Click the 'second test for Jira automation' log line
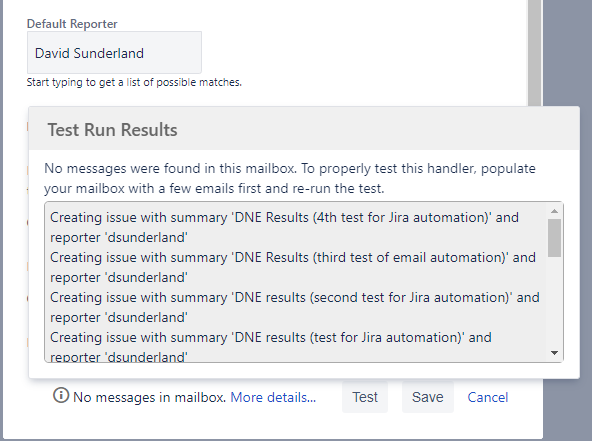Image resolution: width=592 pixels, height=441 pixels. coord(294,307)
